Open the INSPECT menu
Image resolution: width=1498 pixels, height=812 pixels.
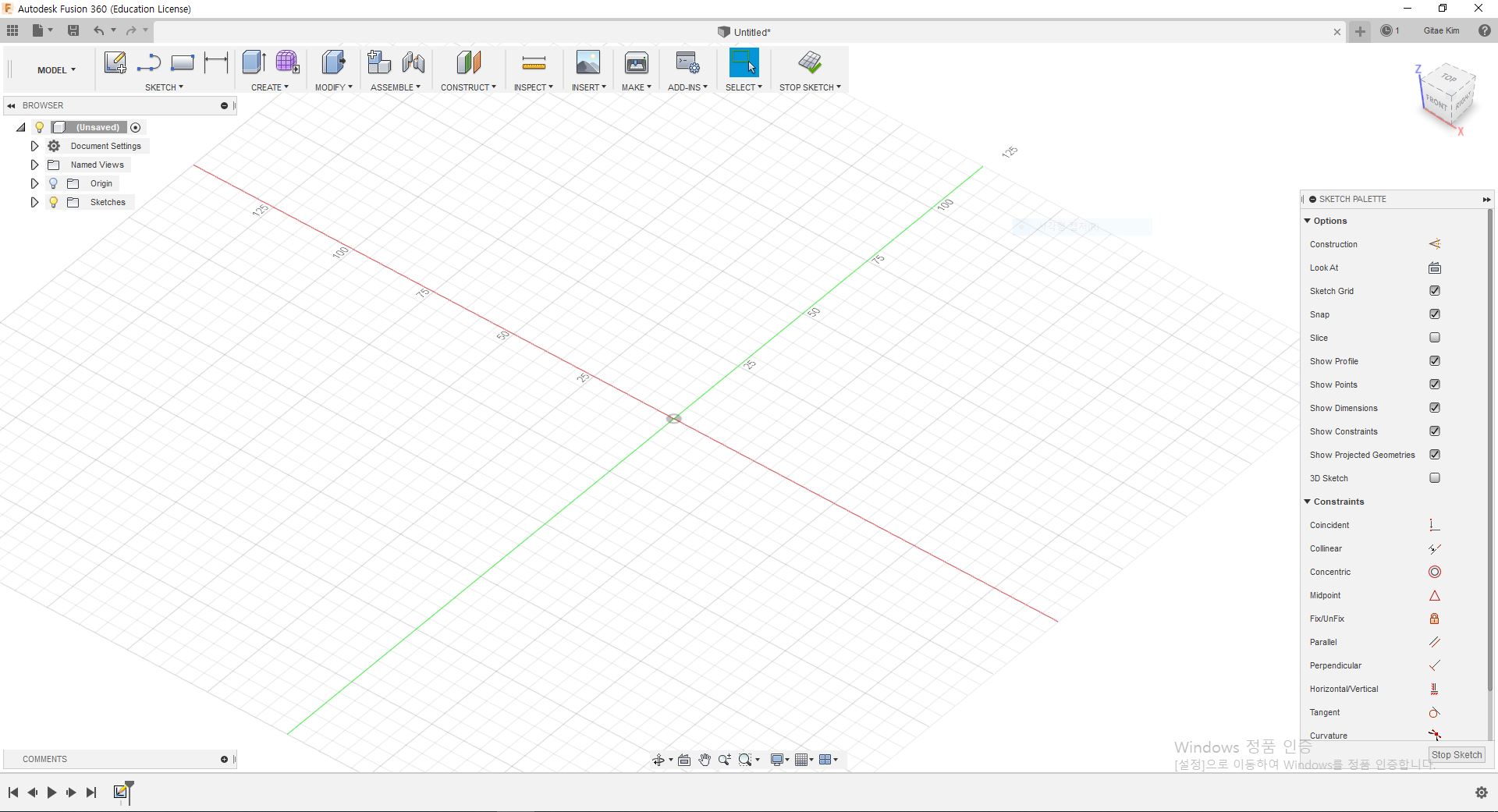533,87
